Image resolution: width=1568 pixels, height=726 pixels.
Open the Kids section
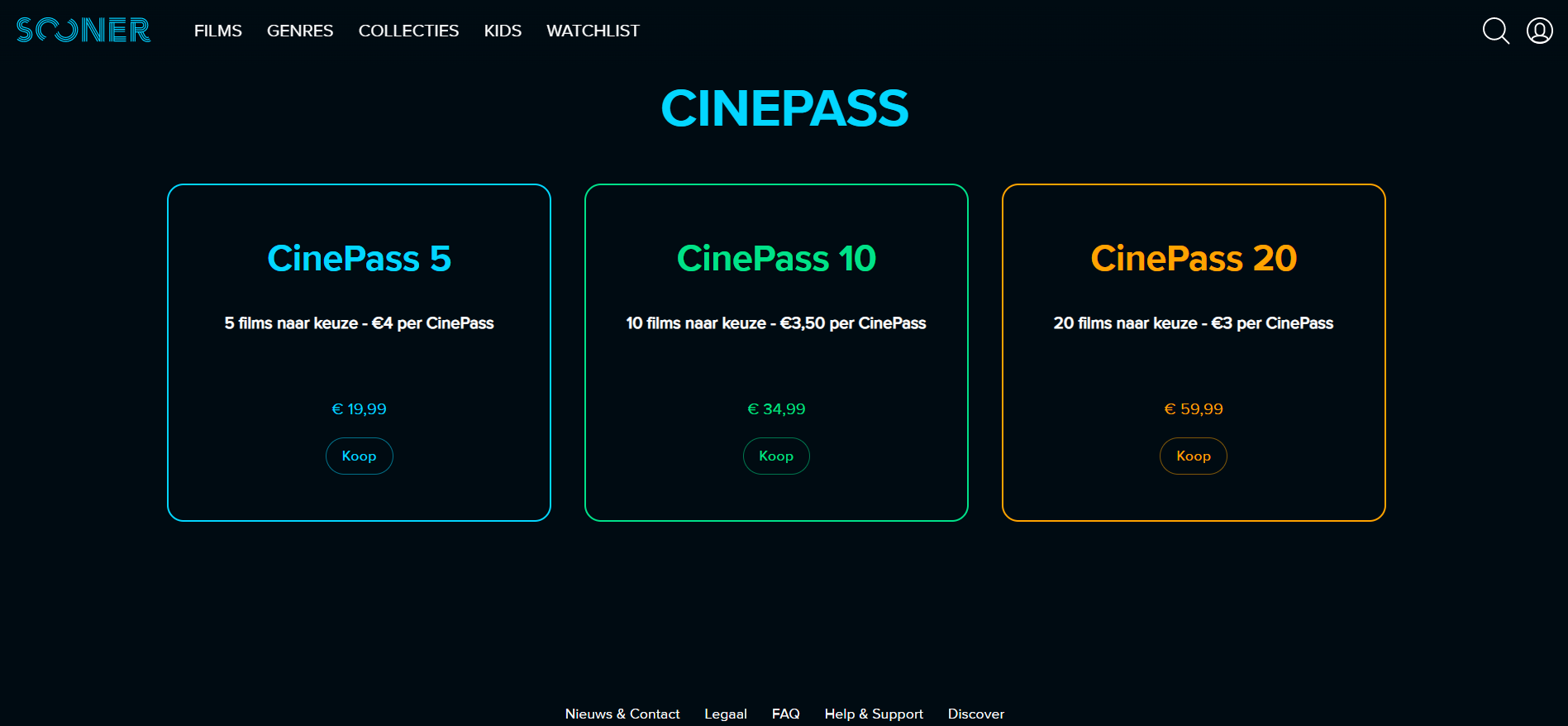coord(503,31)
